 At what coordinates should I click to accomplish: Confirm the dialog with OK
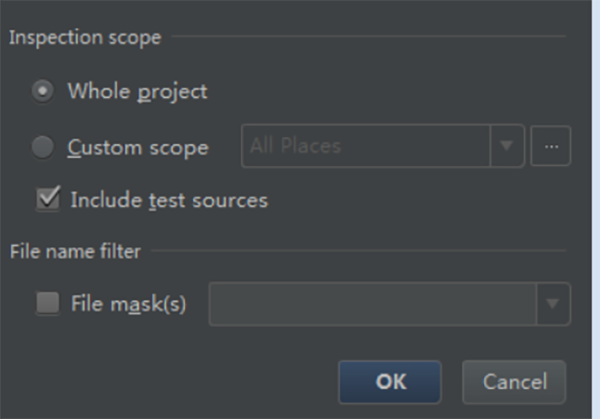(x=390, y=382)
